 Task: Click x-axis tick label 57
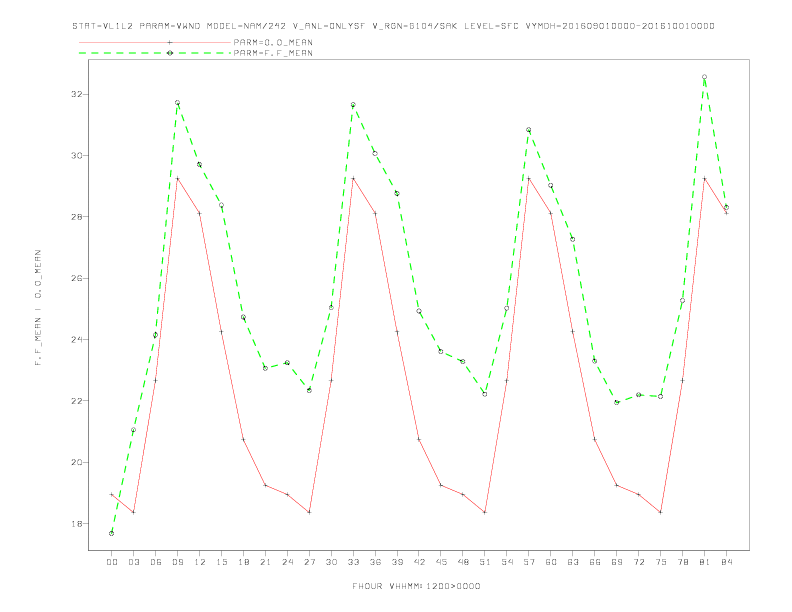529,562
